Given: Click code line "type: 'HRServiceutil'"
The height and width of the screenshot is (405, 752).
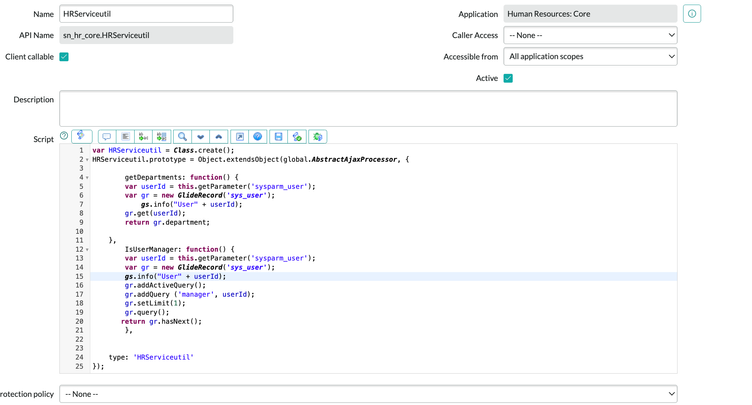Looking at the screenshot, I should pos(151,357).
